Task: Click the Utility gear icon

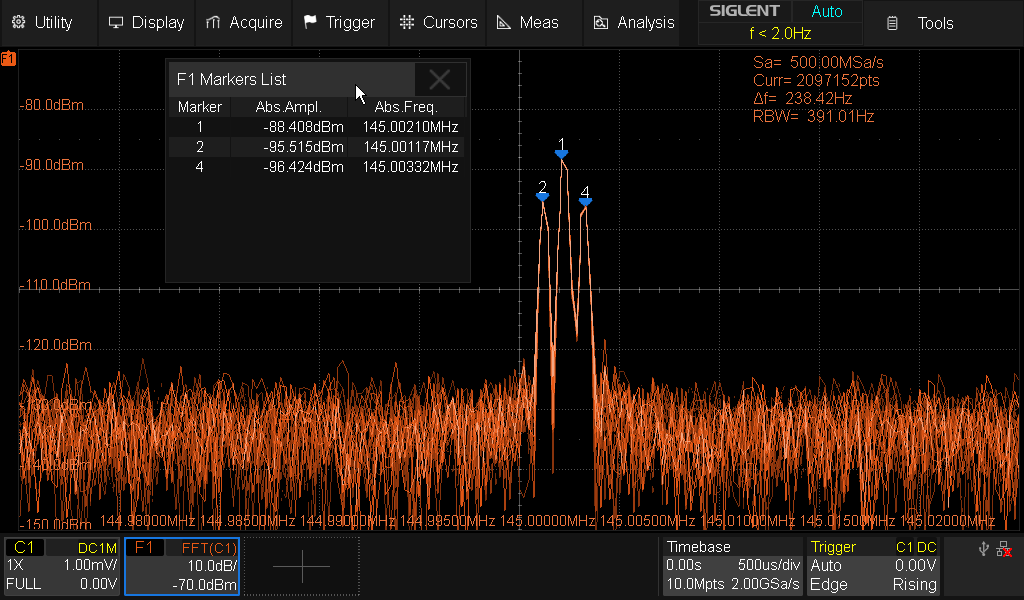Action: point(18,22)
